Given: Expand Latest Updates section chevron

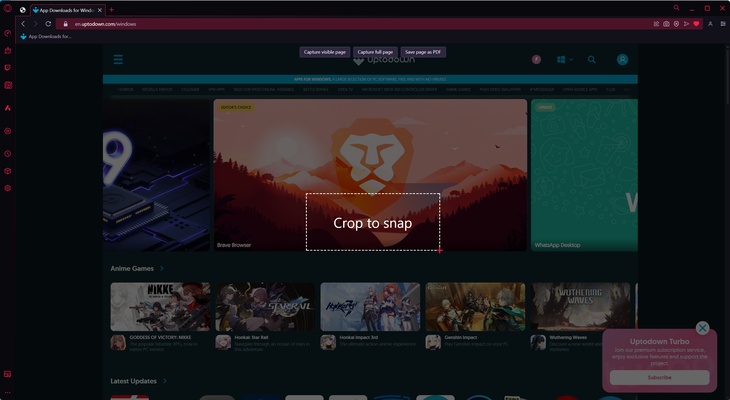Looking at the screenshot, I should pyautogui.click(x=165, y=381).
